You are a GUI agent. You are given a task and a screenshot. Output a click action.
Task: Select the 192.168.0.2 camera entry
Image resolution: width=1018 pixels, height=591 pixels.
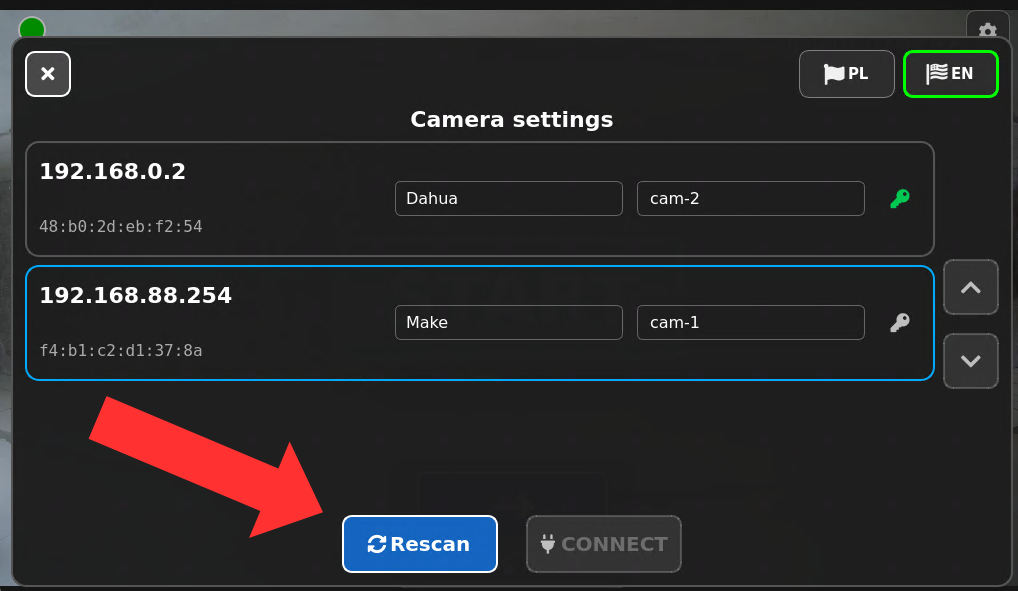pyautogui.click(x=480, y=199)
